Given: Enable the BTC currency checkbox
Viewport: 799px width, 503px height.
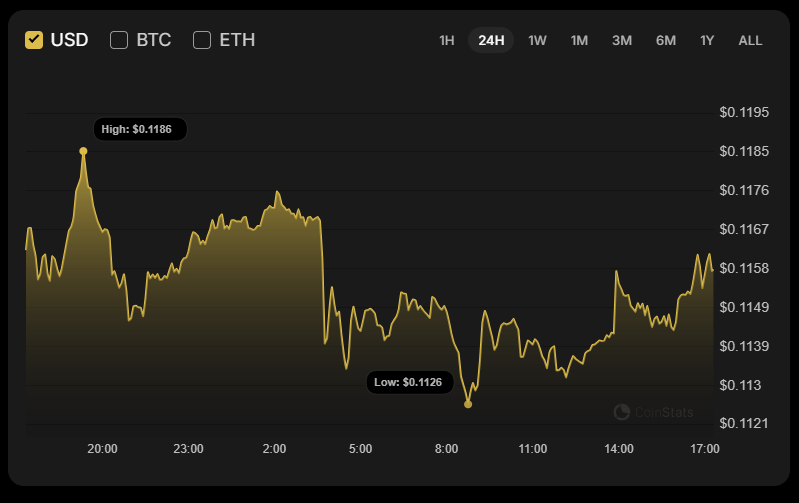Looking at the screenshot, I should (119, 40).
